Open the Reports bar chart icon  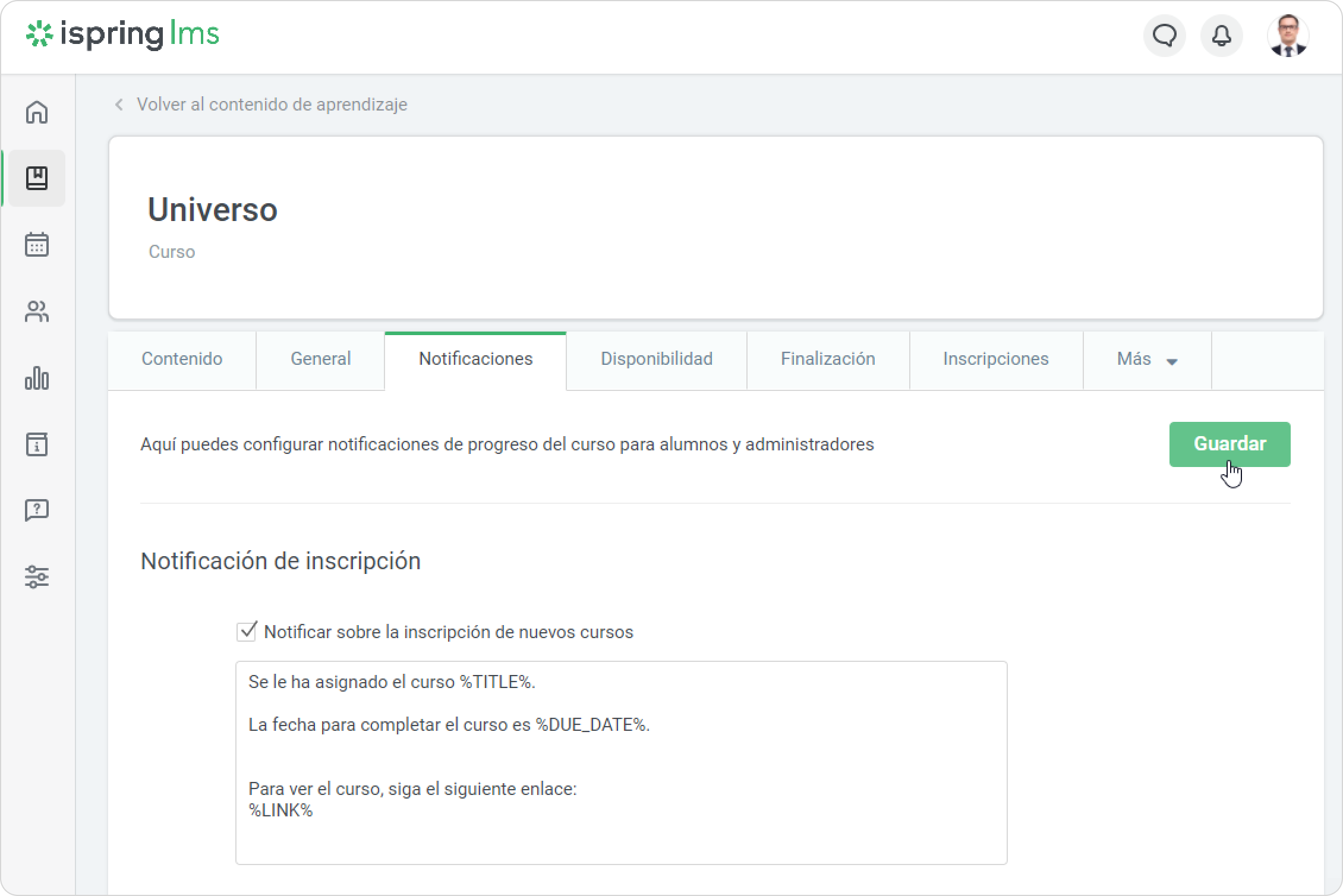(x=37, y=378)
